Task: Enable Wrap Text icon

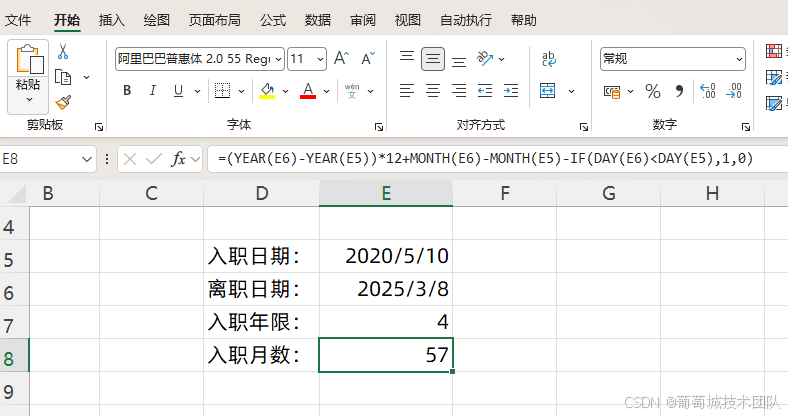Action: click(549, 59)
